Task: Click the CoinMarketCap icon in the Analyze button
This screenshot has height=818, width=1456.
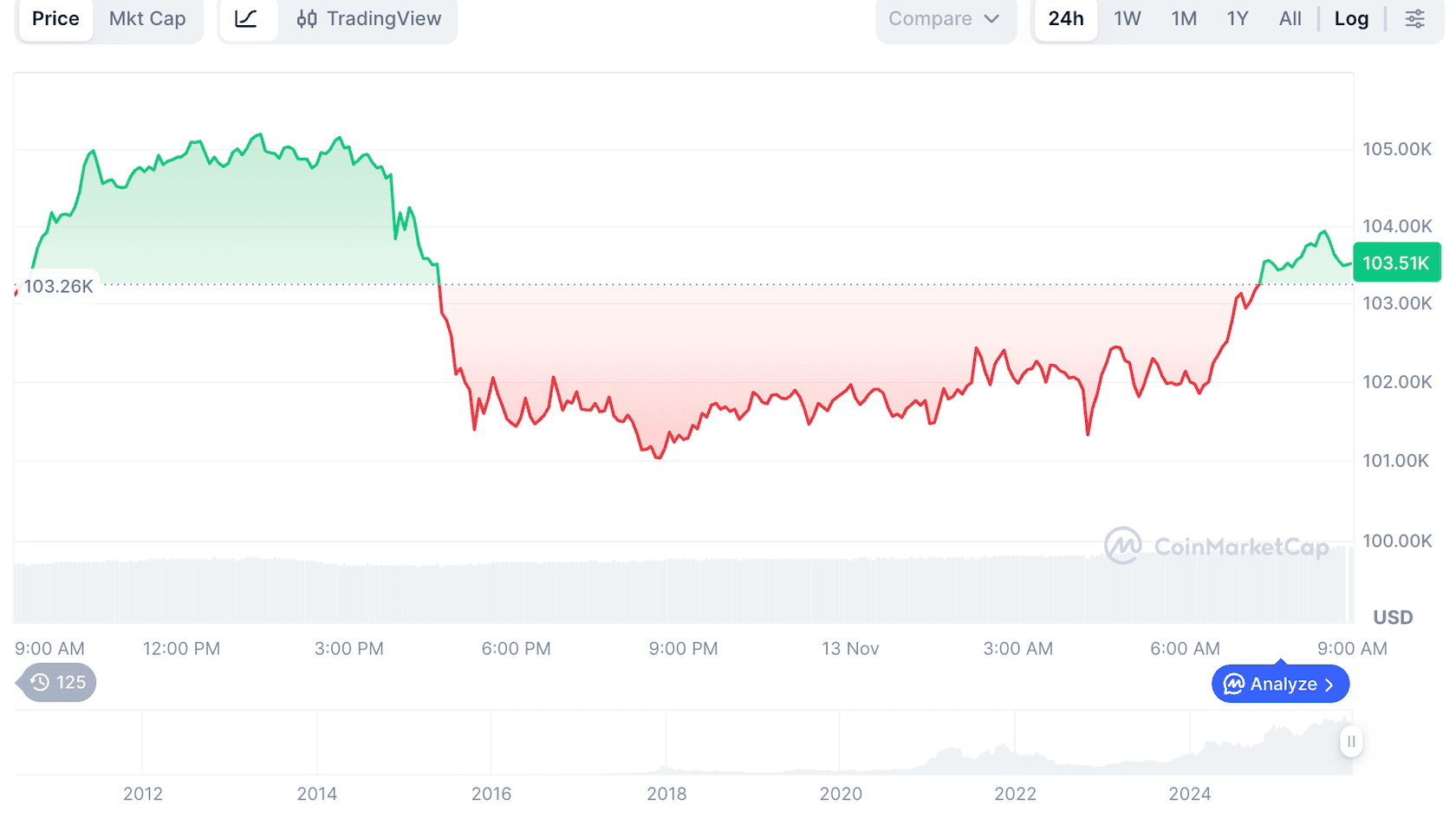Action: 1234,684
